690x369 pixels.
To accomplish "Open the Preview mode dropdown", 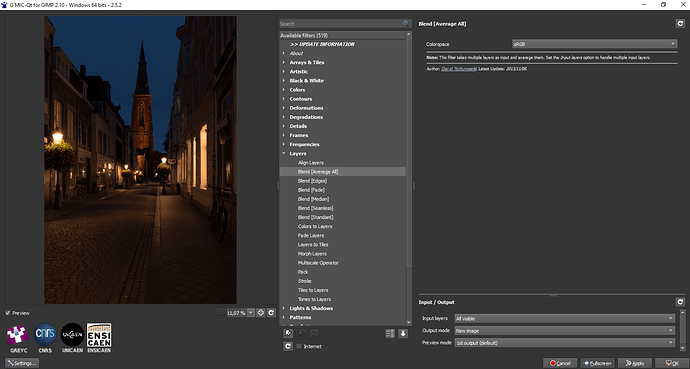I will tap(565, 343).
